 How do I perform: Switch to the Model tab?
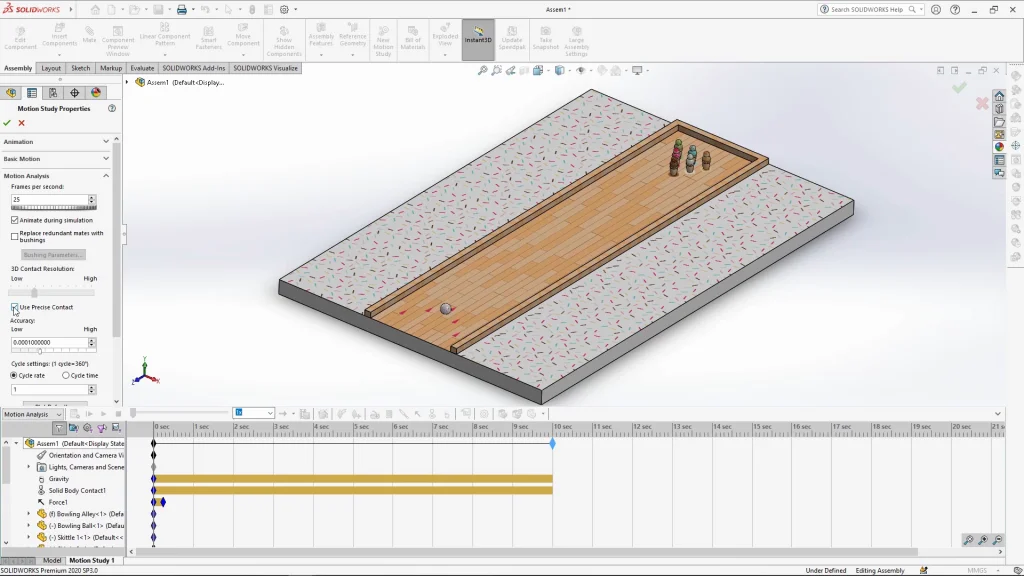click(51, 560)
